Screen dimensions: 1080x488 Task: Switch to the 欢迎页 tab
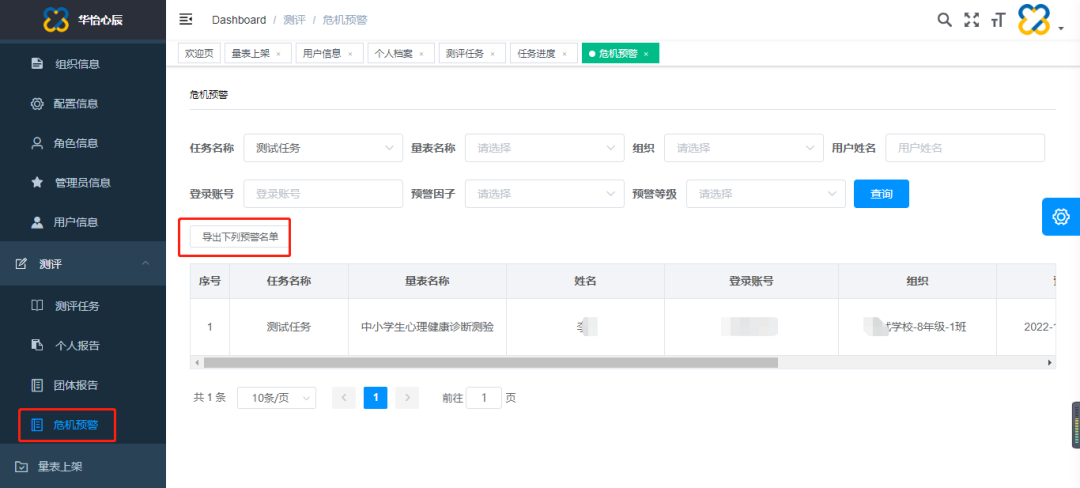[199, 53]
